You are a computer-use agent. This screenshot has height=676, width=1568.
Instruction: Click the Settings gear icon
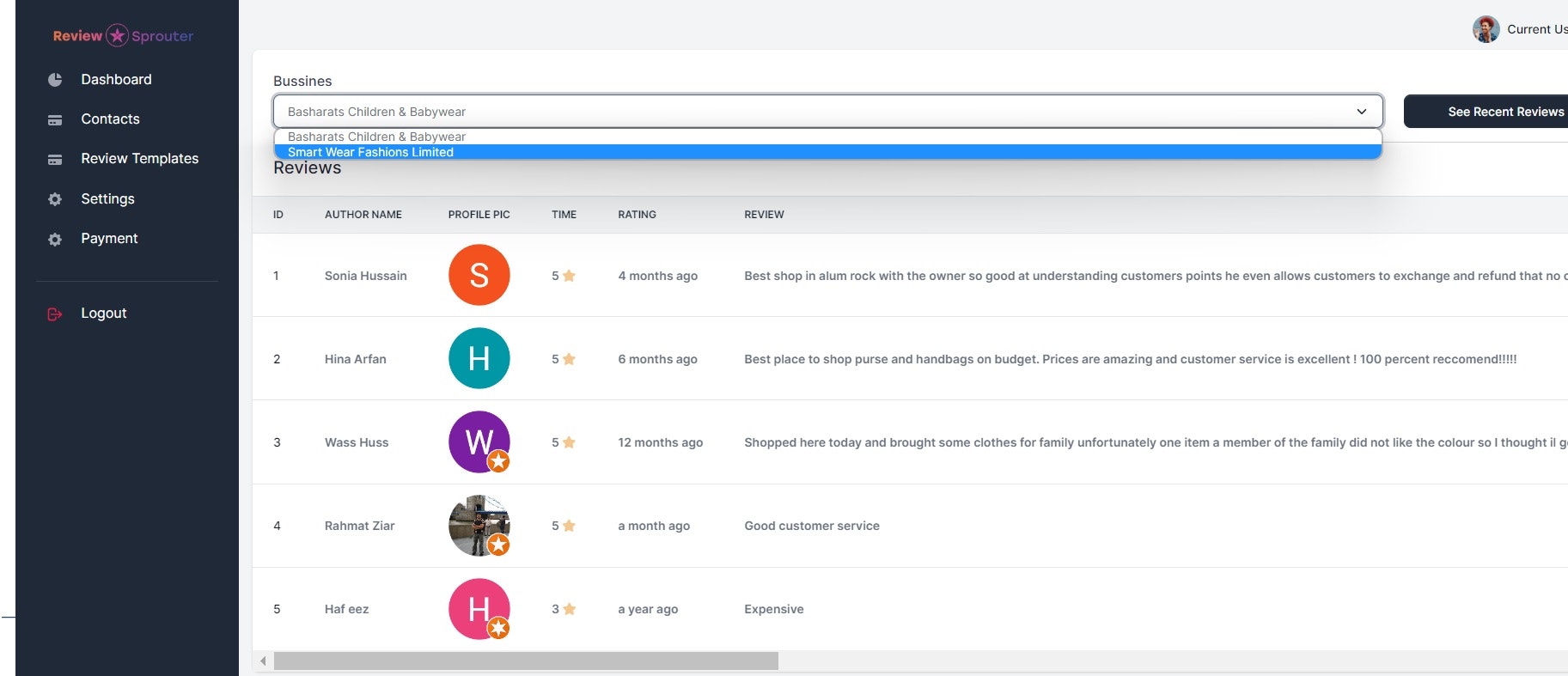[55, 199]
